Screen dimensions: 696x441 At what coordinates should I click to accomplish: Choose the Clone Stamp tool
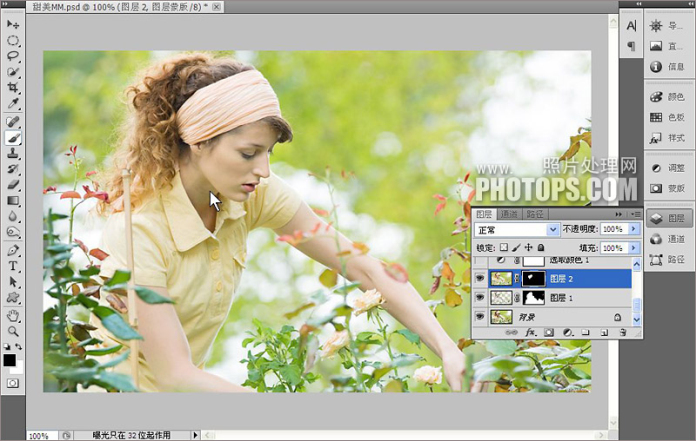pyautogui.click(x=14, y=153)
